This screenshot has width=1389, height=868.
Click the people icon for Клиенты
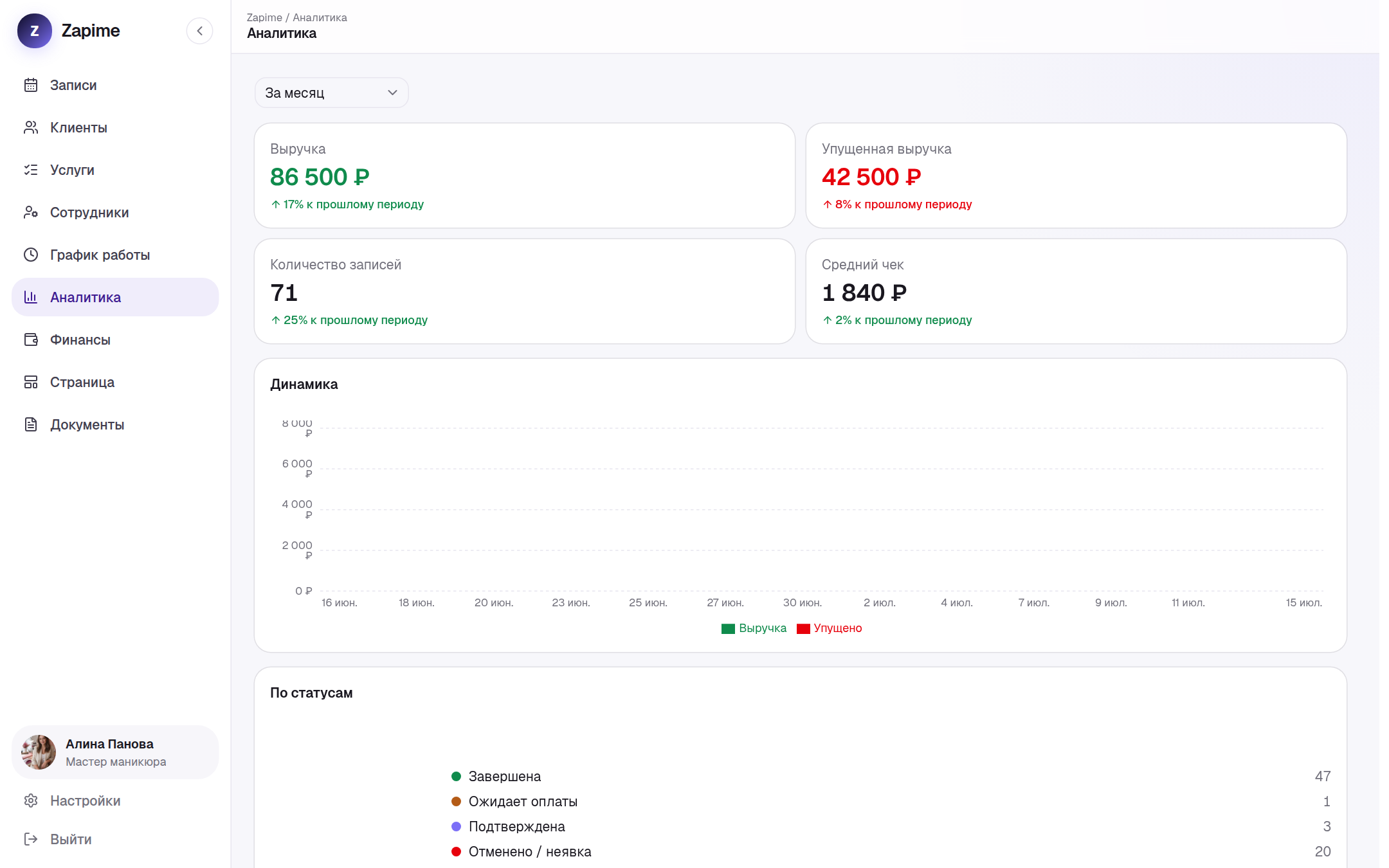pyautogui.click(x=31, y=127)
